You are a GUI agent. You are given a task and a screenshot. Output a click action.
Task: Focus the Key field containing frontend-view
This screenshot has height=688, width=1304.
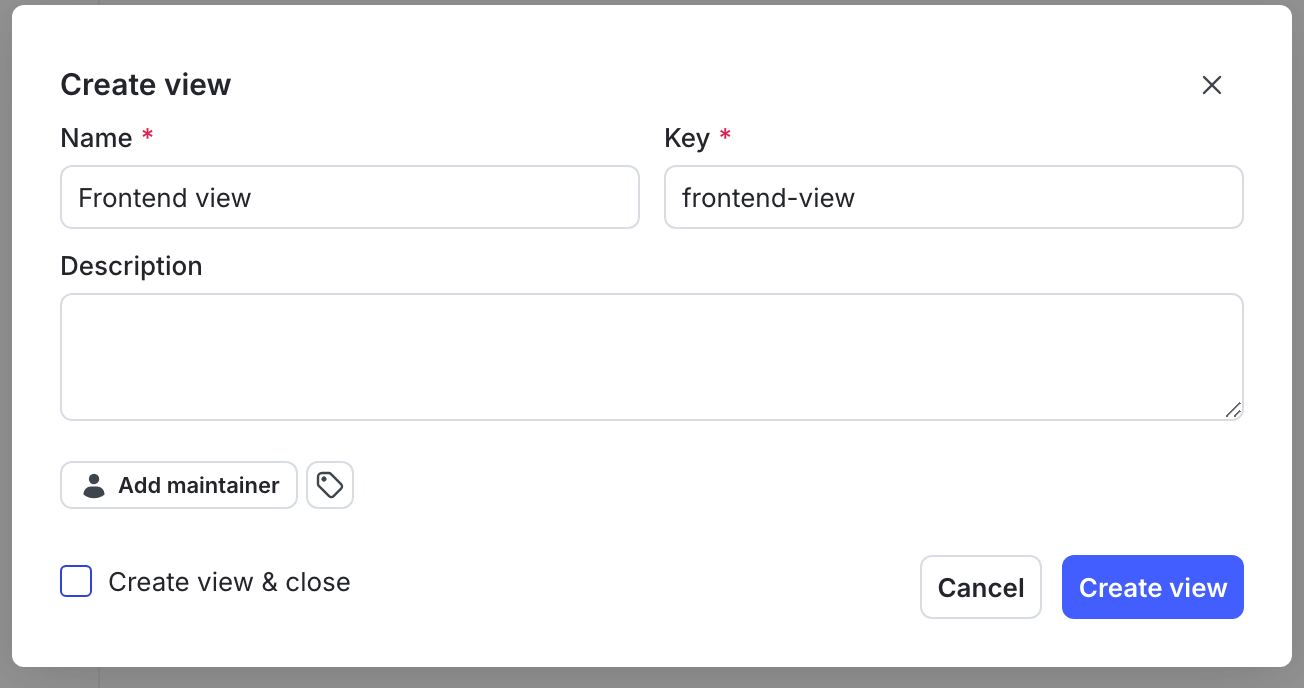(x=954, y=197)
